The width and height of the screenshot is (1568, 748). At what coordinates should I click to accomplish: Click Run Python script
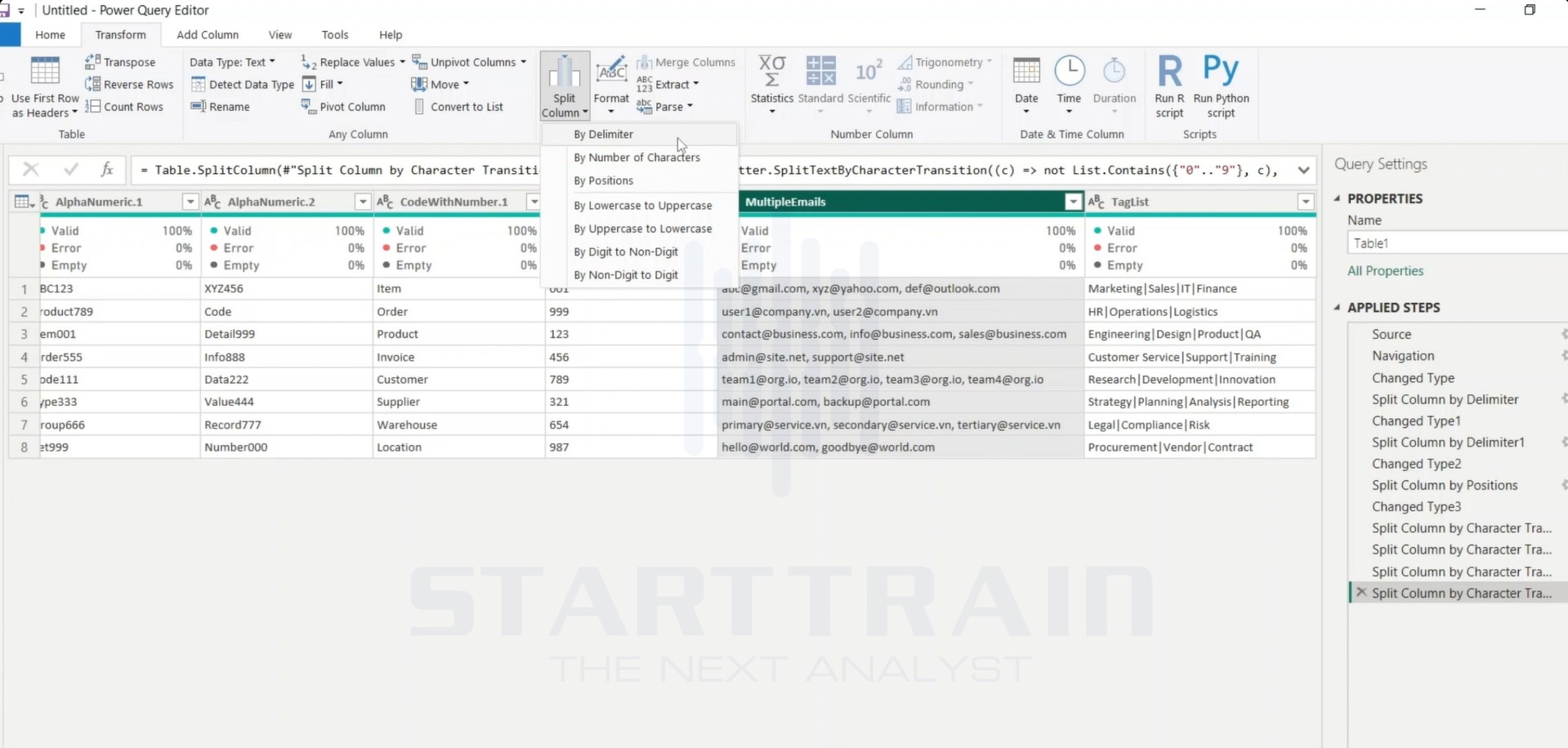click(1221, 87)
